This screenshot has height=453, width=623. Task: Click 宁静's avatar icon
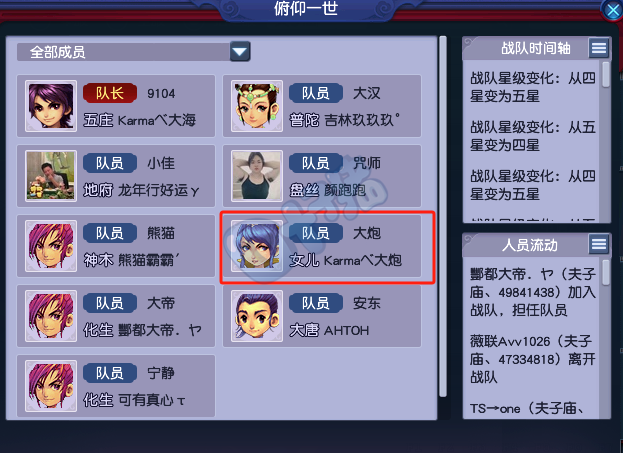(x=51, y=385)
